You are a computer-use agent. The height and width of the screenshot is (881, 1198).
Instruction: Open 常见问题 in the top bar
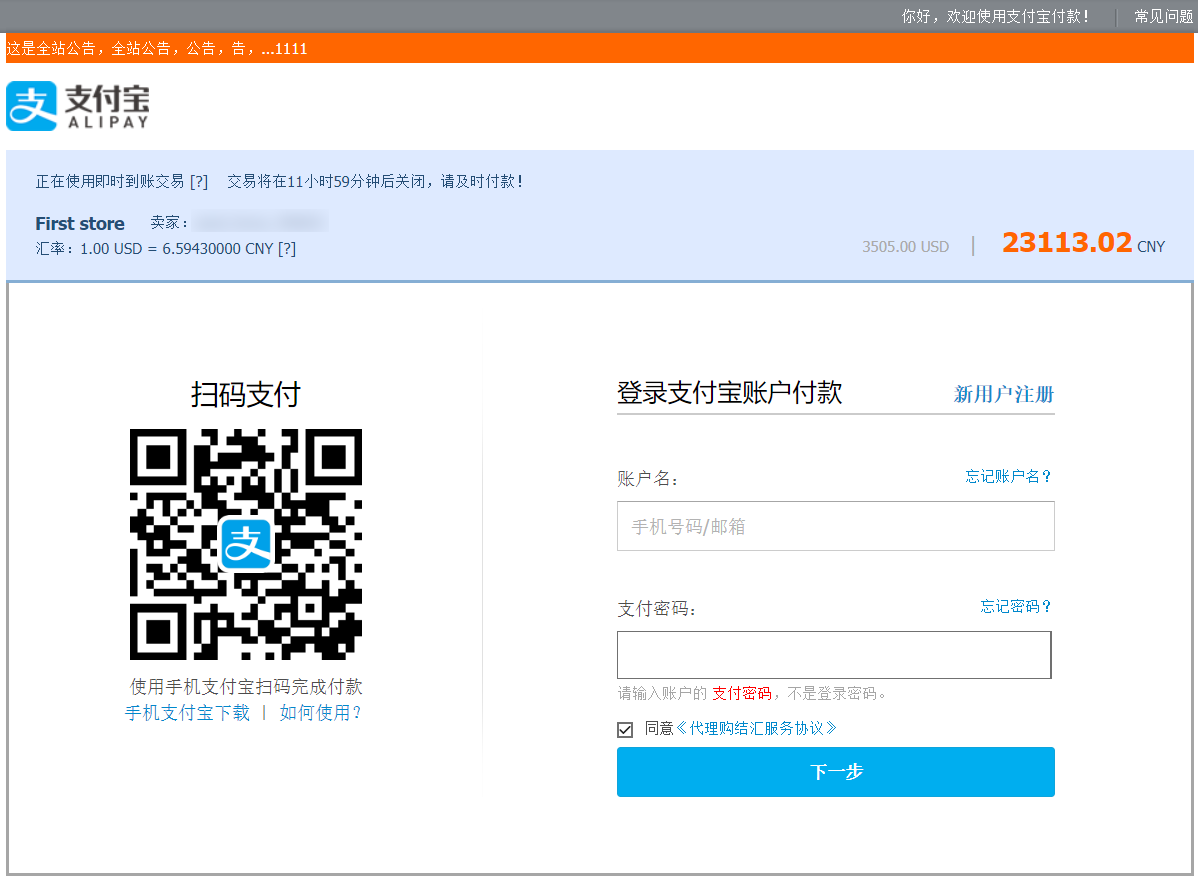(x=1164, y=16)
